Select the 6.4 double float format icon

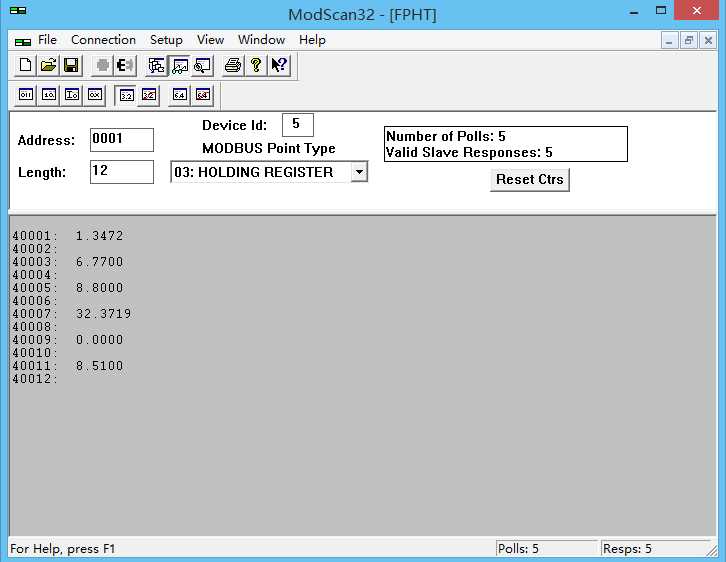pos(180,95)
